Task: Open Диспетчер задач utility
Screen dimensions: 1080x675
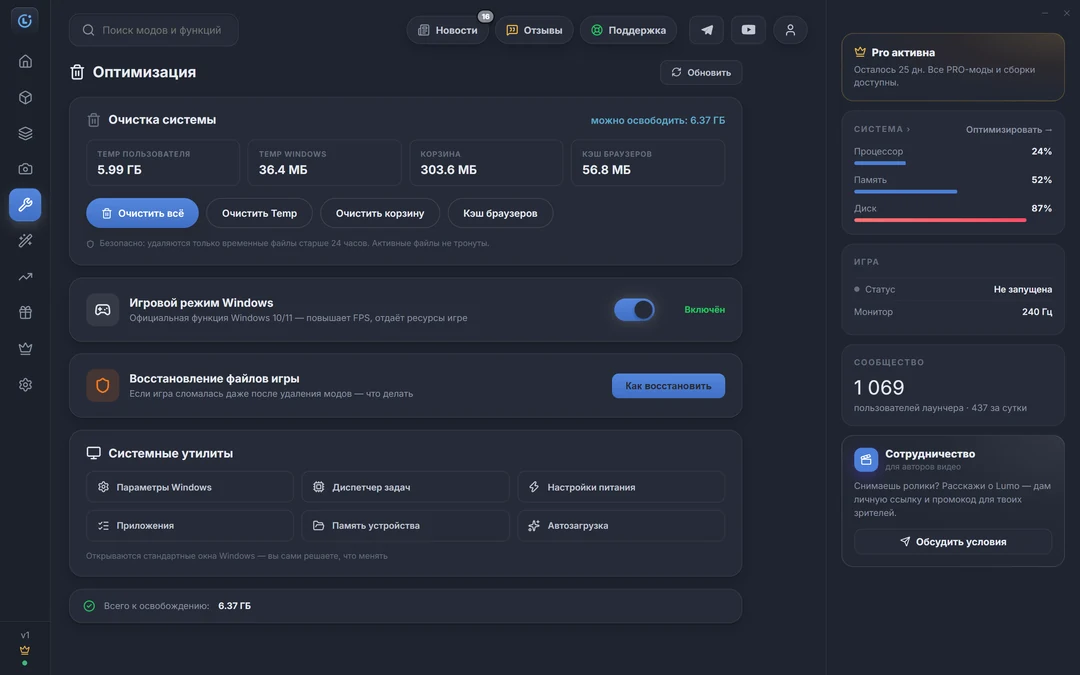Action: pyautogui.click(x=405, y=487)
